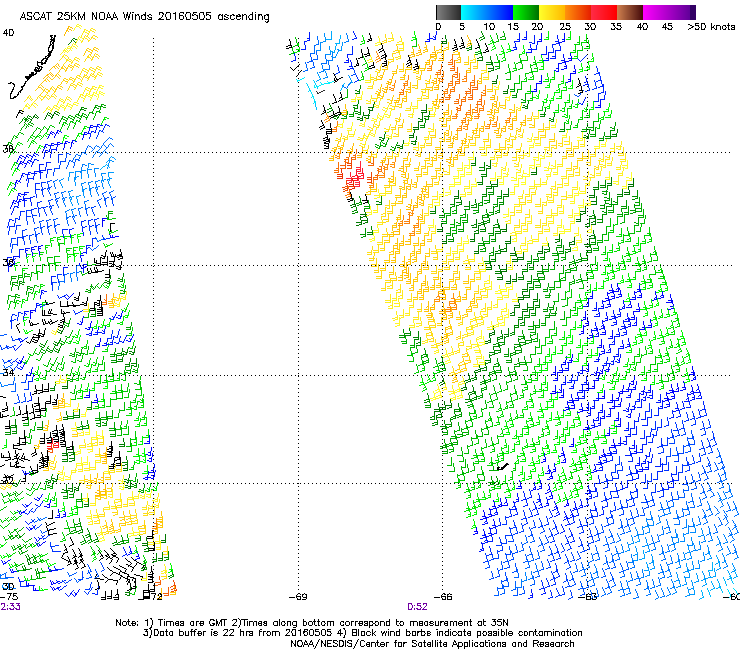Click the black coastline outline near 40N

(x=32, y=68)
